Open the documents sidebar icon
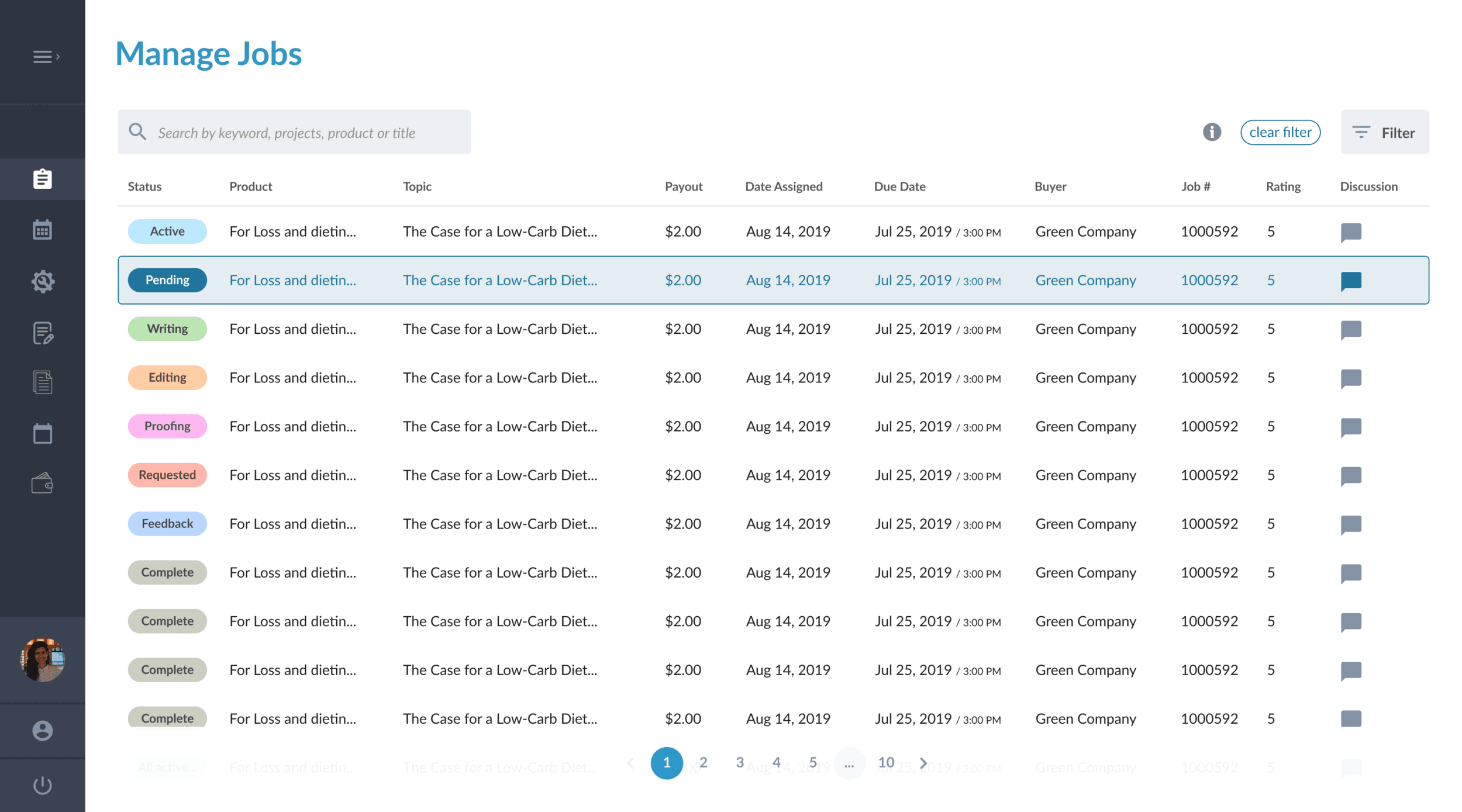This screenshot has width=1462, height=812. pyautogui.click(x=42, y=382)
